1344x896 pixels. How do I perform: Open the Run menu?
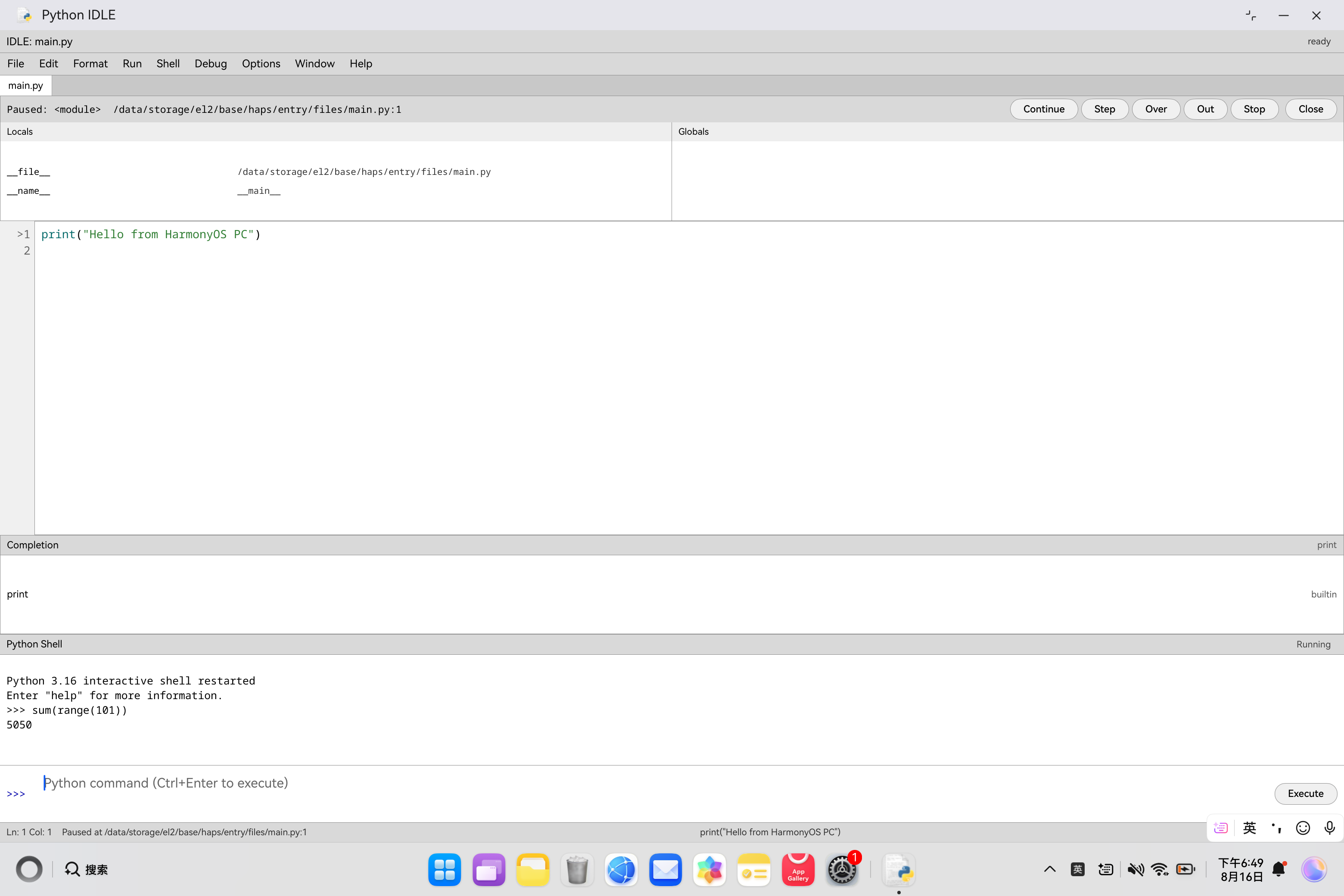pyautogui.click(x=132, y=63)
